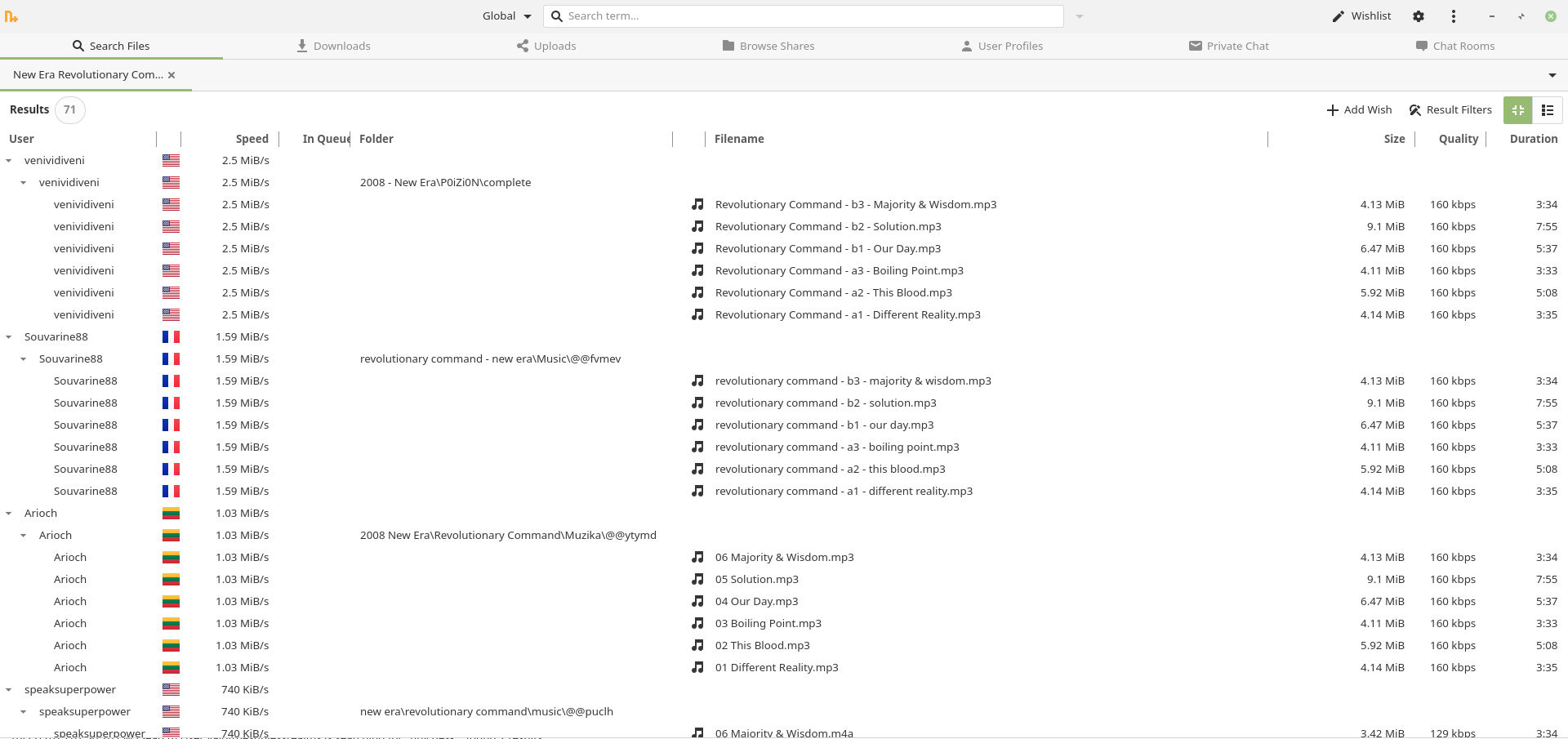Click the music icon for lowercase a2 - this blood.mp3

click(x=697, y=470)
